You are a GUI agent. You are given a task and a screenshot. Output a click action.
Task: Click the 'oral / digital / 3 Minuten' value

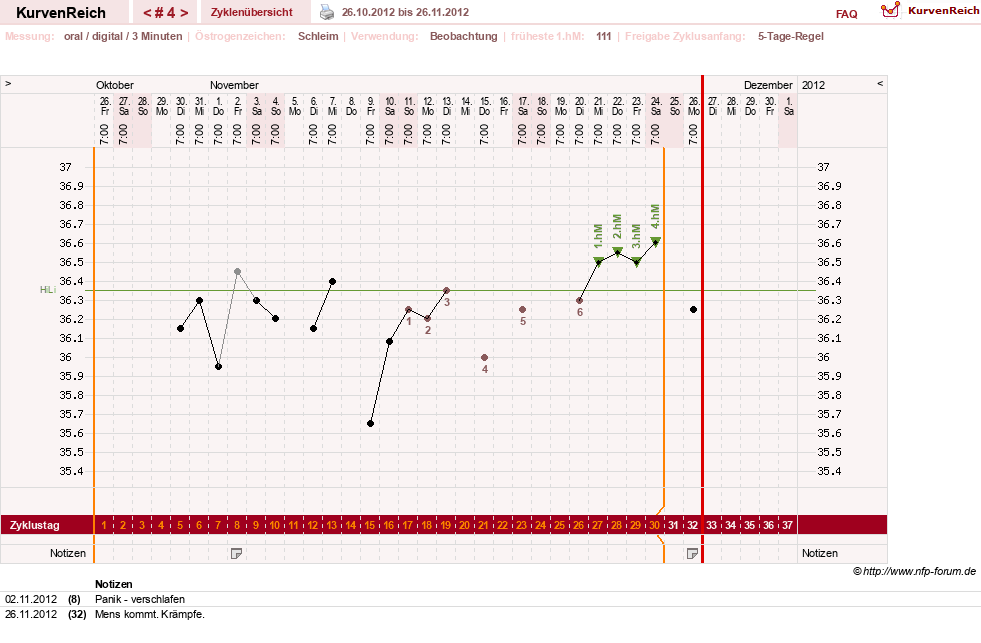pos(123,36)
